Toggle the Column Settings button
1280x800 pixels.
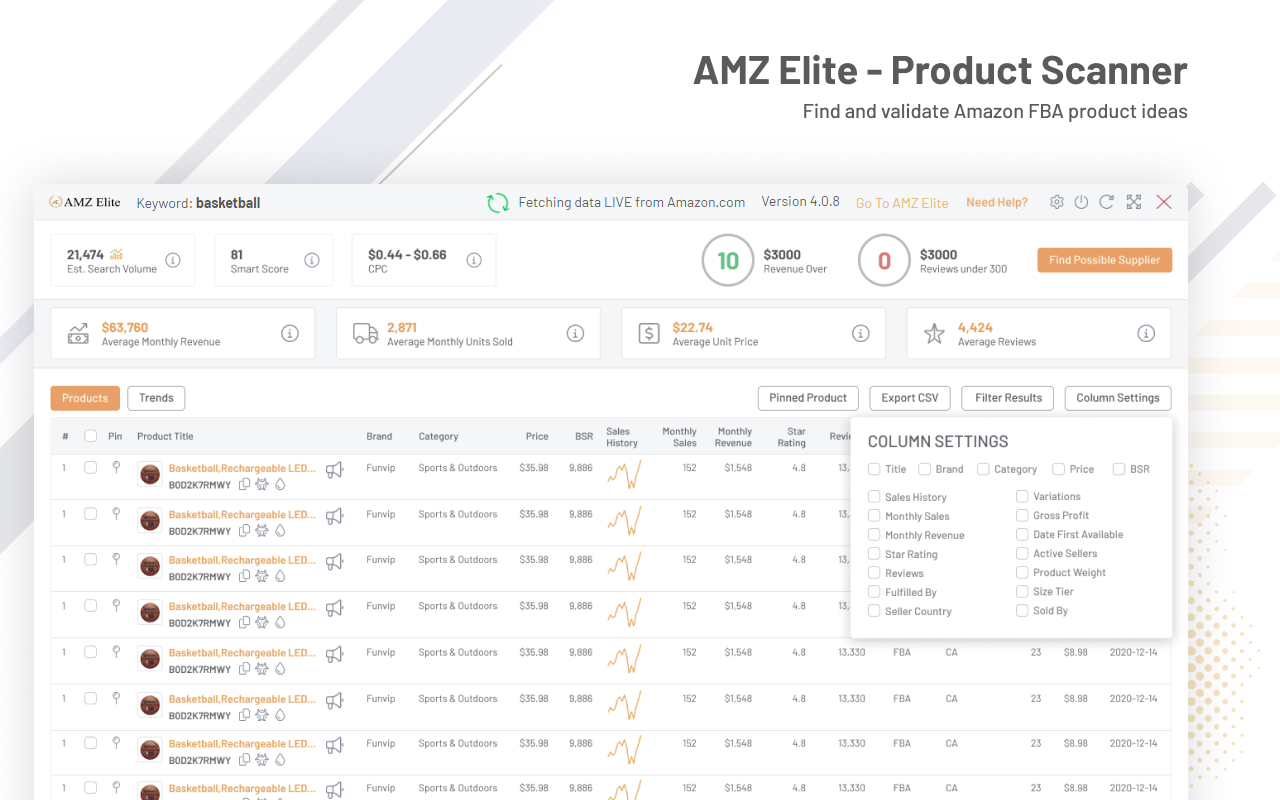(1118, 398)
